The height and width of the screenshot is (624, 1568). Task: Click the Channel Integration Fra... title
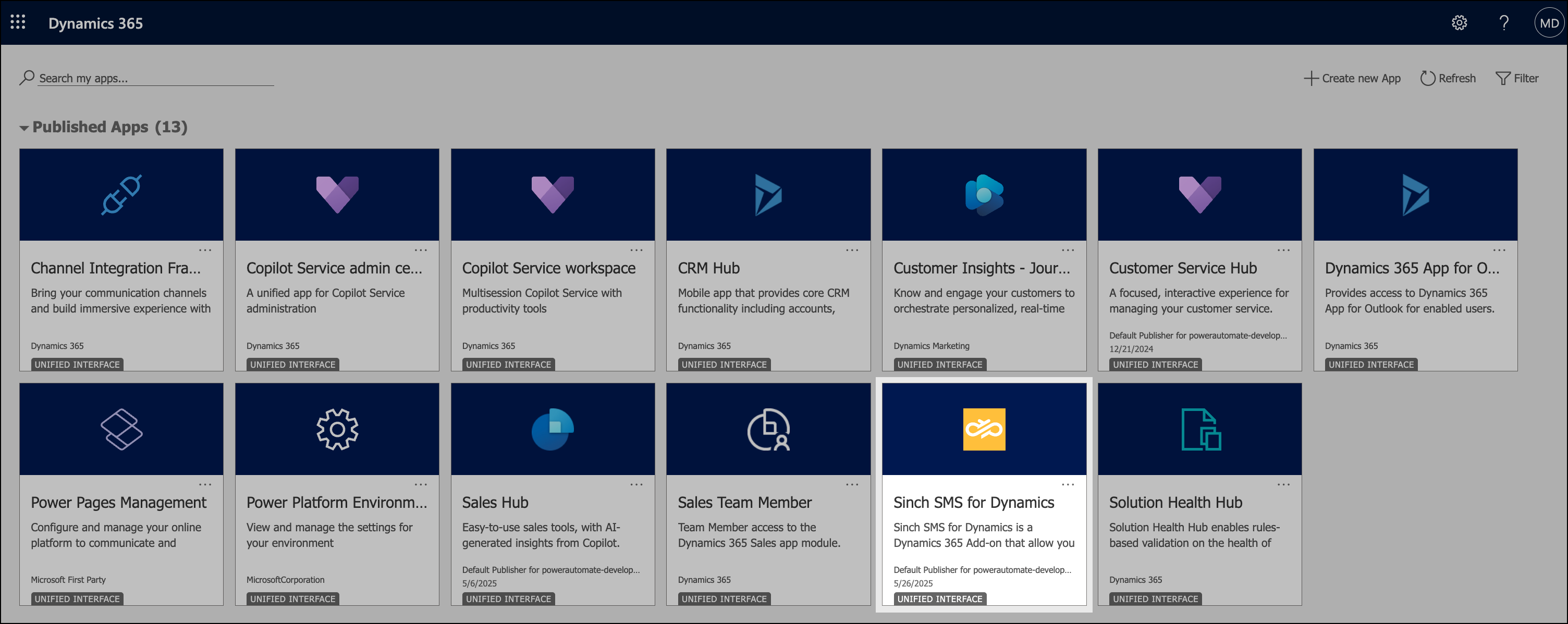click(116, 268)
